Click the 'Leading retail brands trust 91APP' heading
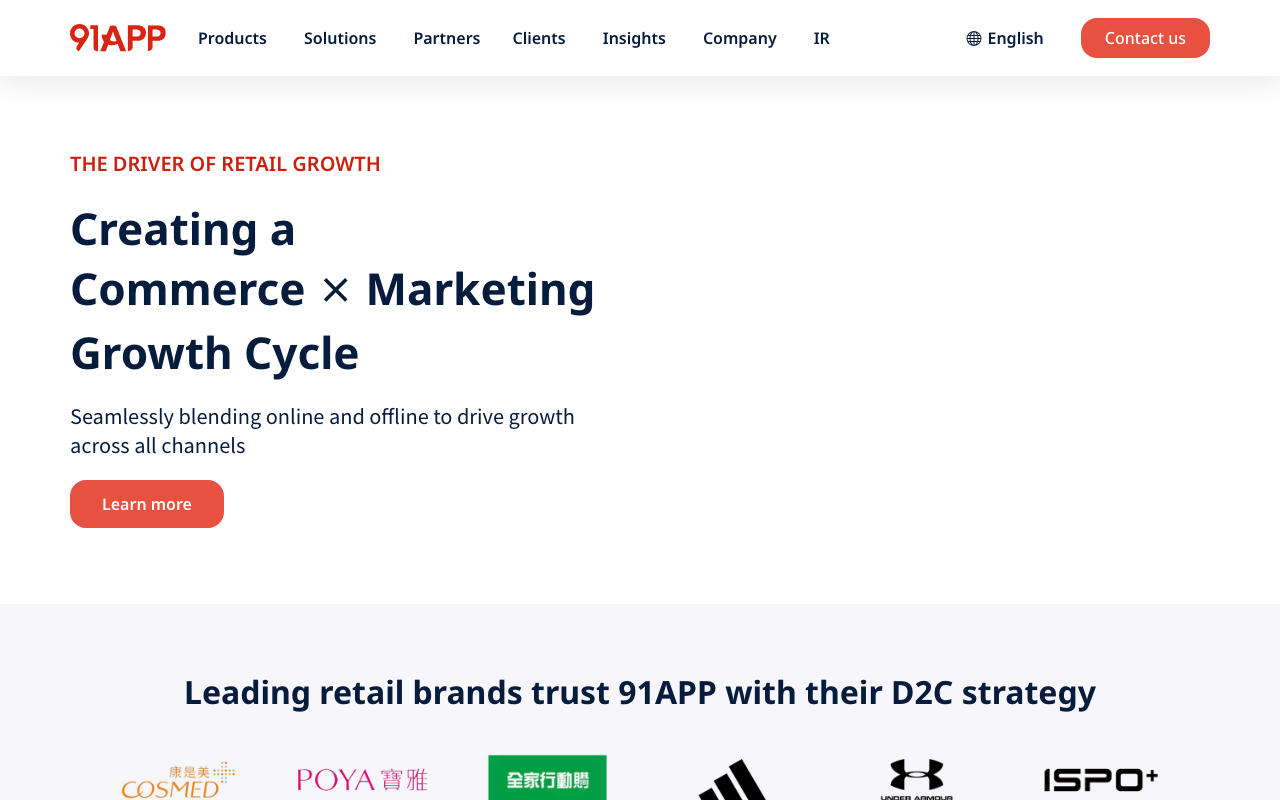The height and width of the screenshot is (800, 1280). pos(640,692)
